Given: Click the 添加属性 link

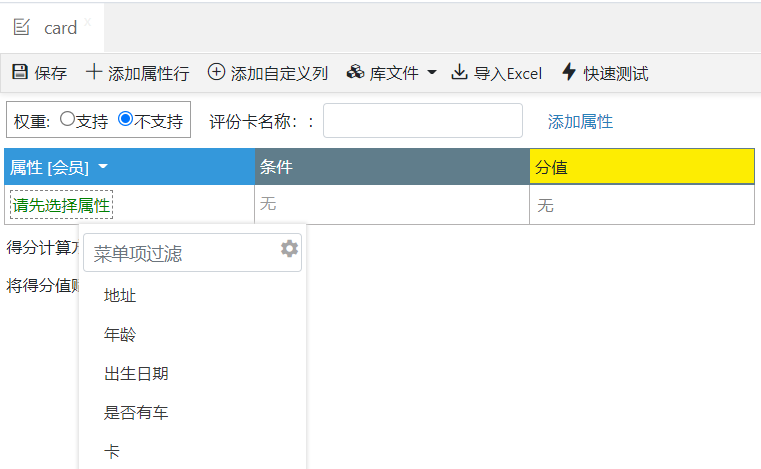Looking at the screenshot, I should 580,122.
